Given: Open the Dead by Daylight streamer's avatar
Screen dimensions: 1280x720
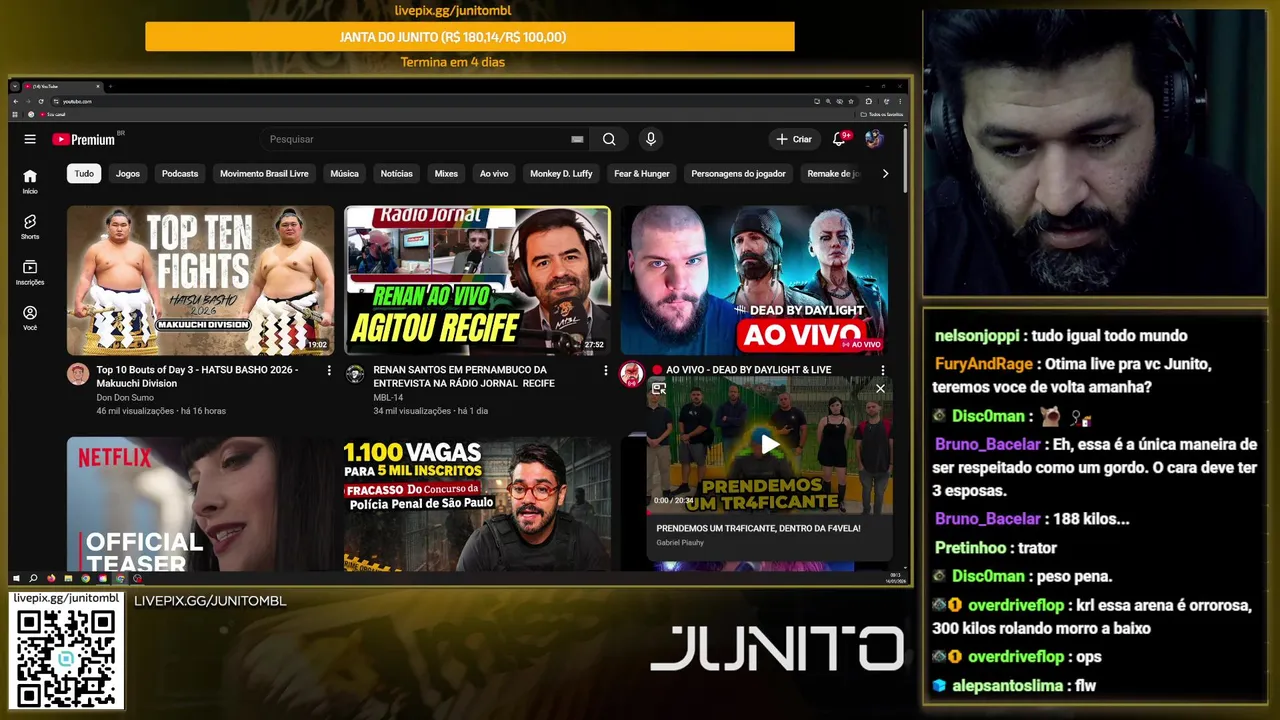Looking at the screenshot, I should point(631,374).
